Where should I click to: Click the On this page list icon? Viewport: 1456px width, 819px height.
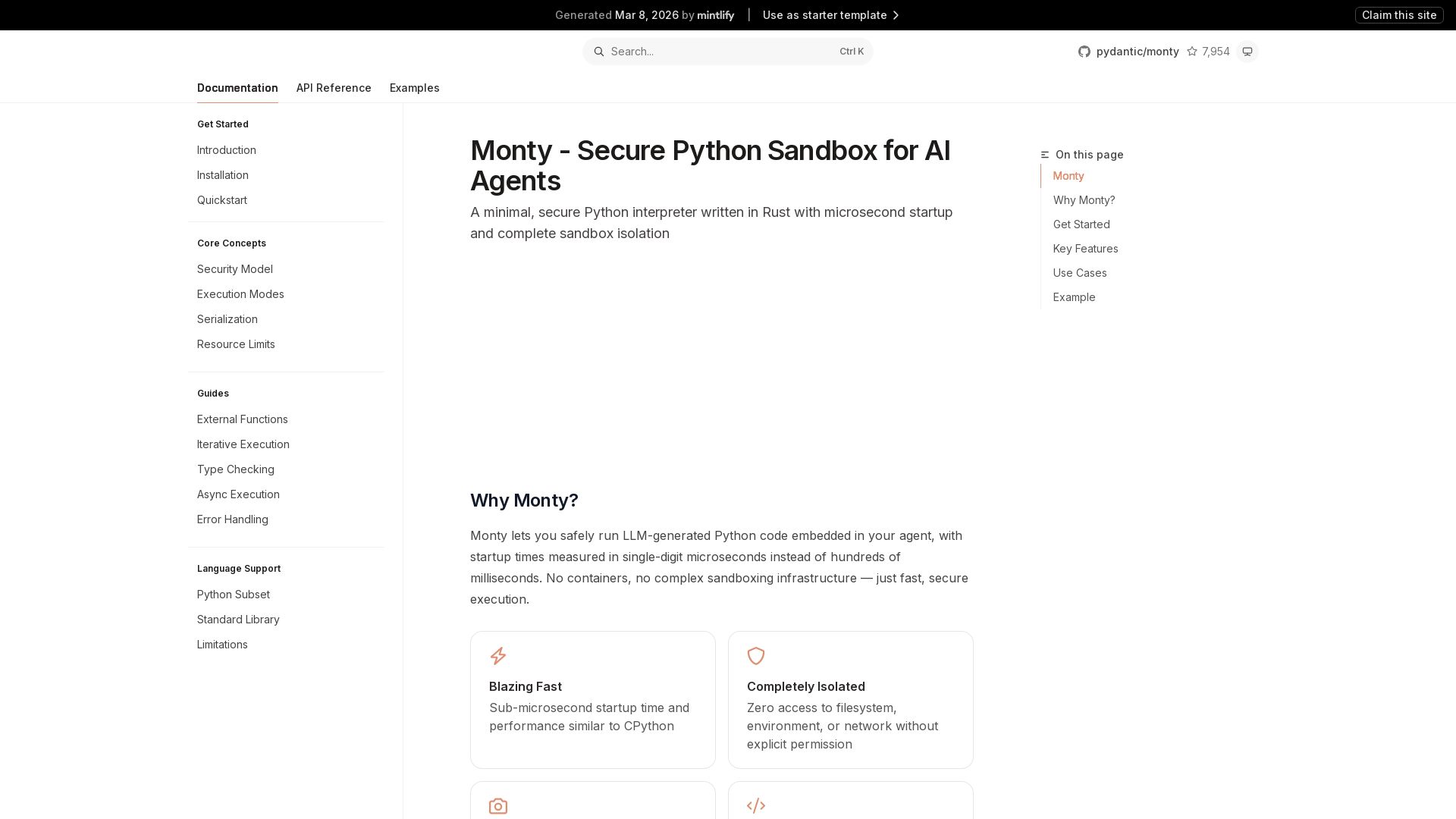pos(1045,155)
